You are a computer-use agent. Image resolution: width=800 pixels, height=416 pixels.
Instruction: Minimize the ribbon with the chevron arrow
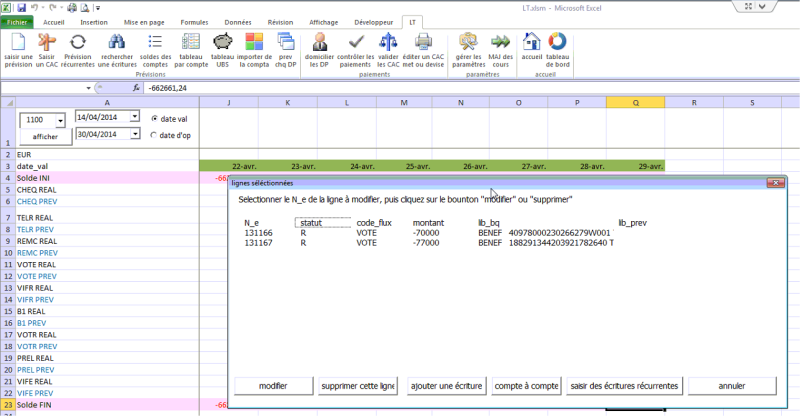pyautogui.click(x=762, y=7)
